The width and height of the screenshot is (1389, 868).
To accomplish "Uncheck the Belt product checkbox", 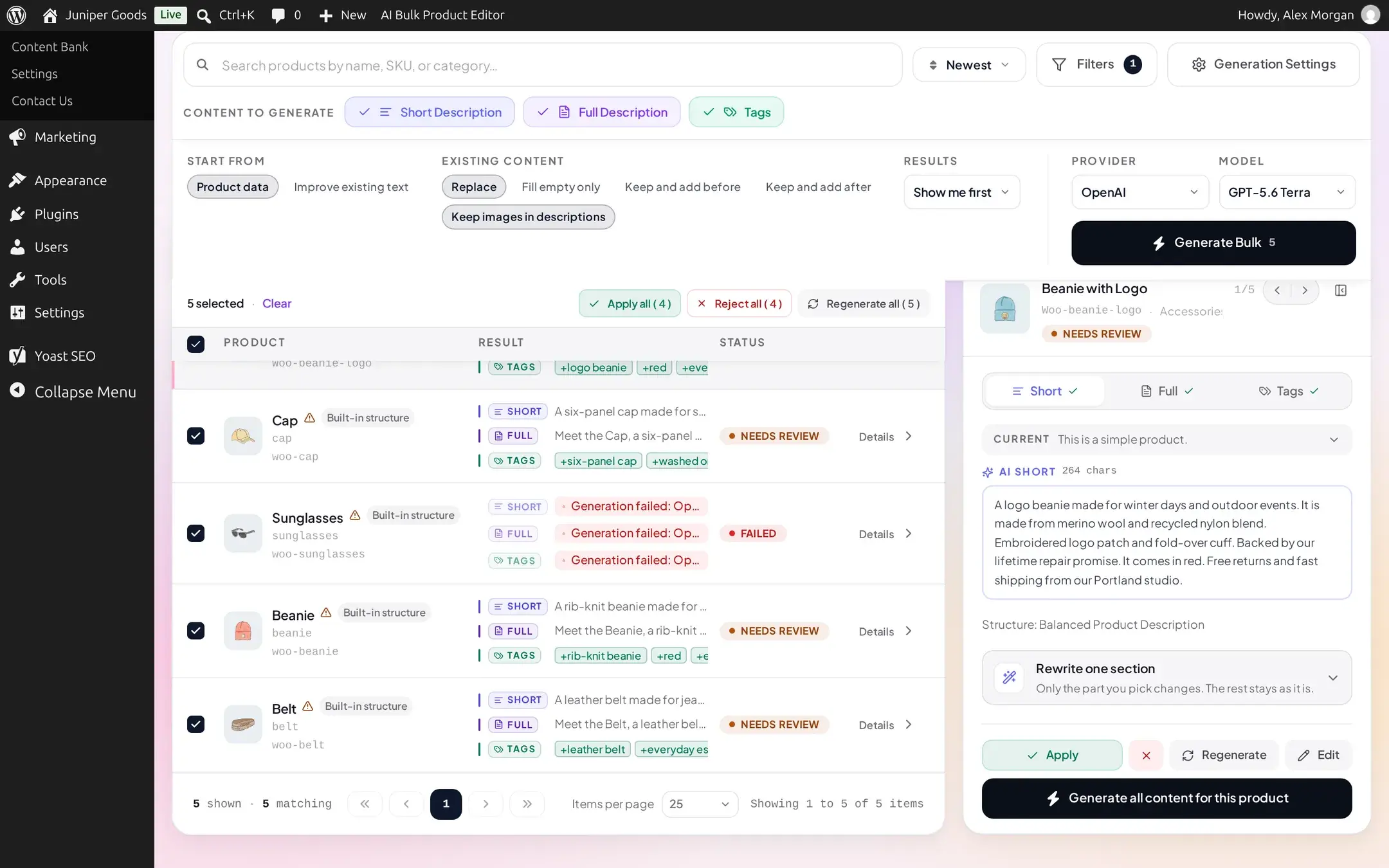I will tap(195, 725).
